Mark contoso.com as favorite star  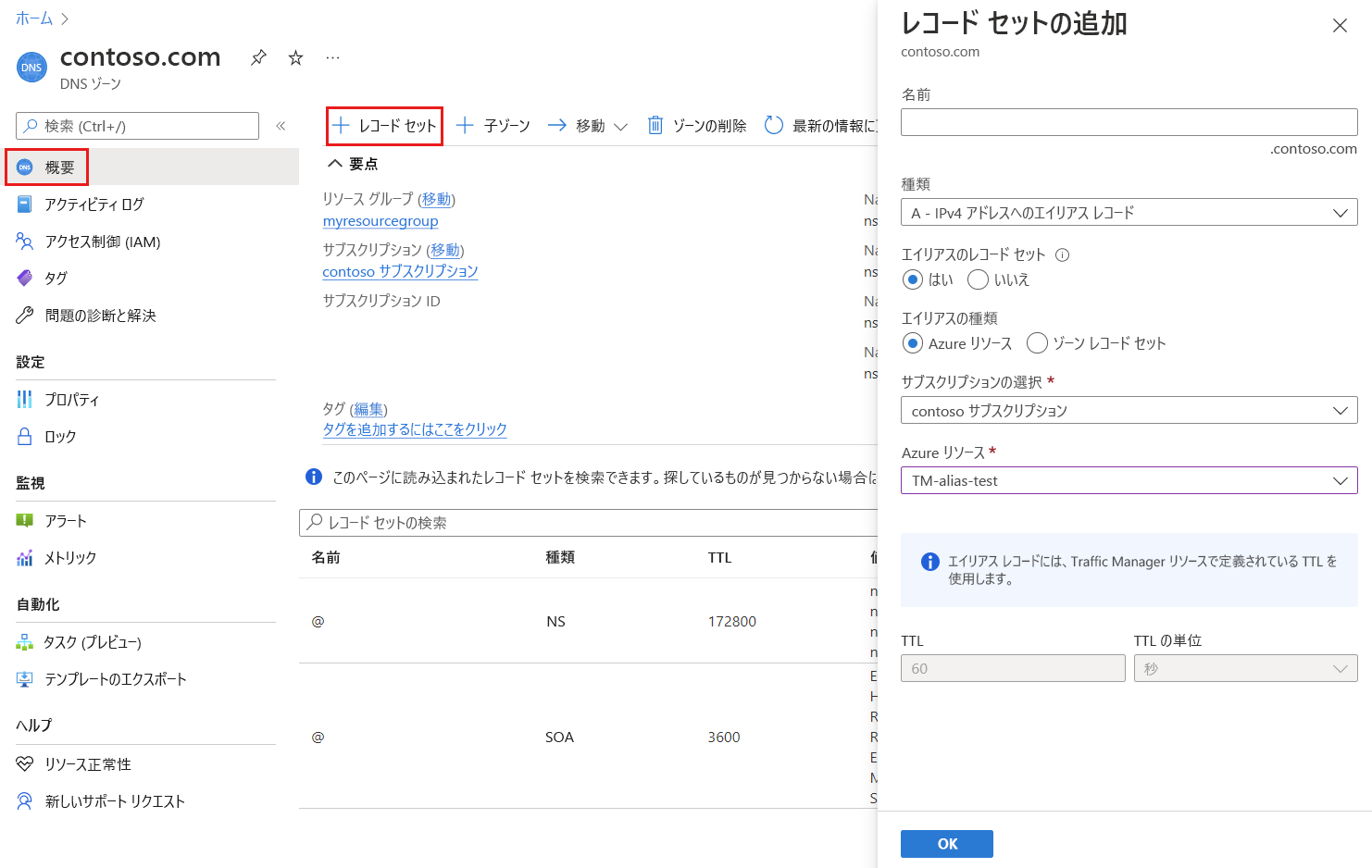pos(296,57)
